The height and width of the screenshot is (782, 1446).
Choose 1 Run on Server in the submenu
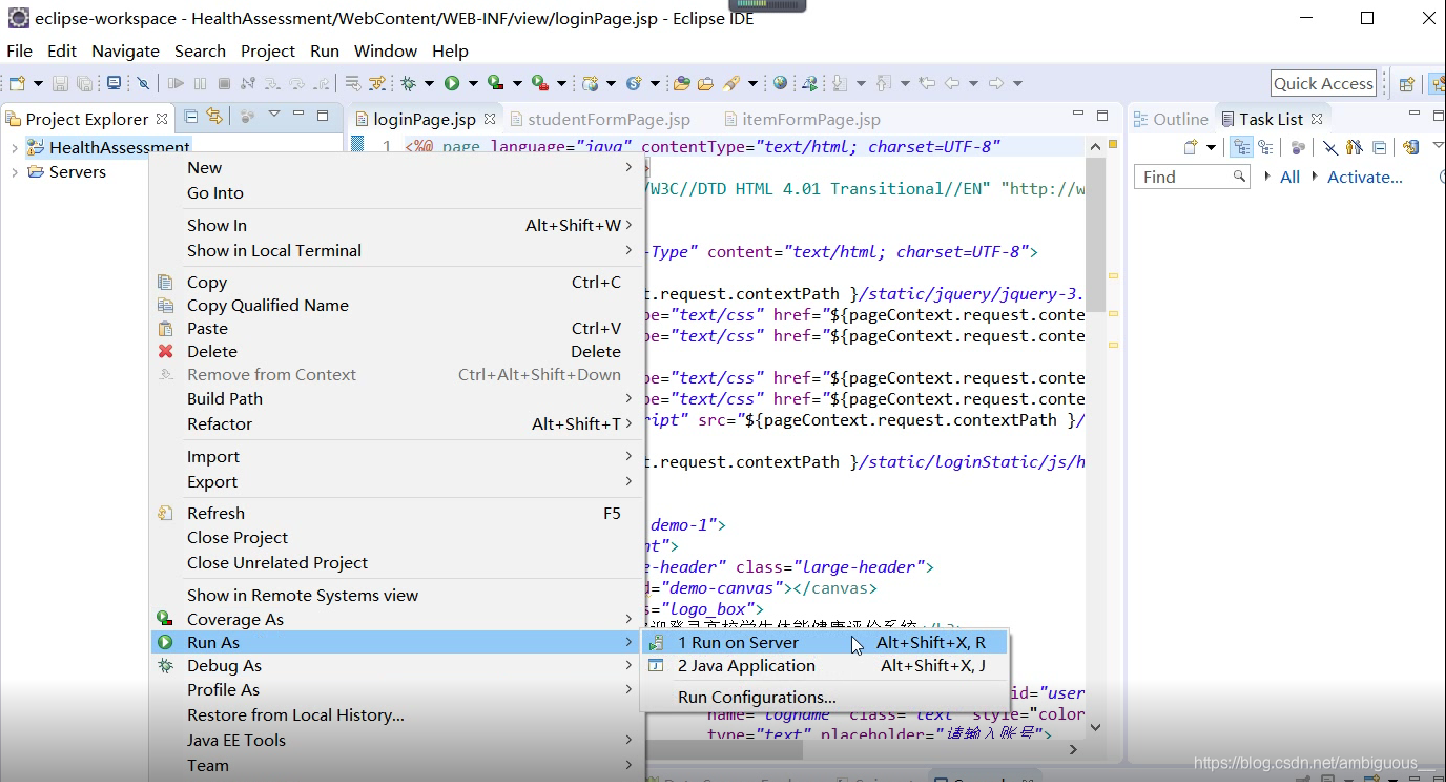(x=824, y=643)
